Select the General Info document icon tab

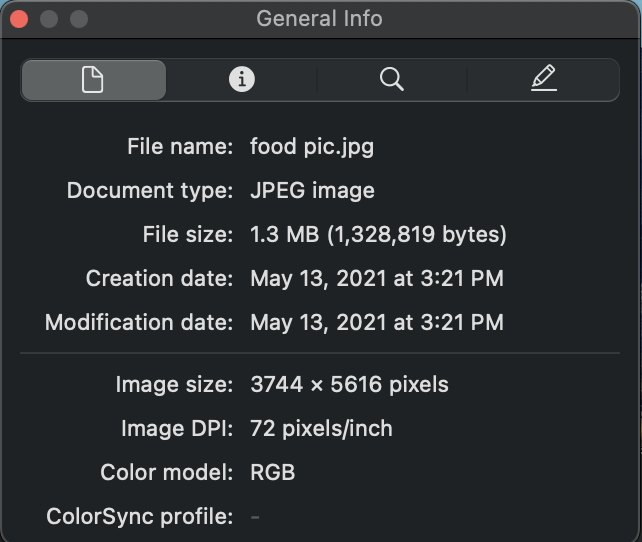(x=93, y=80)
